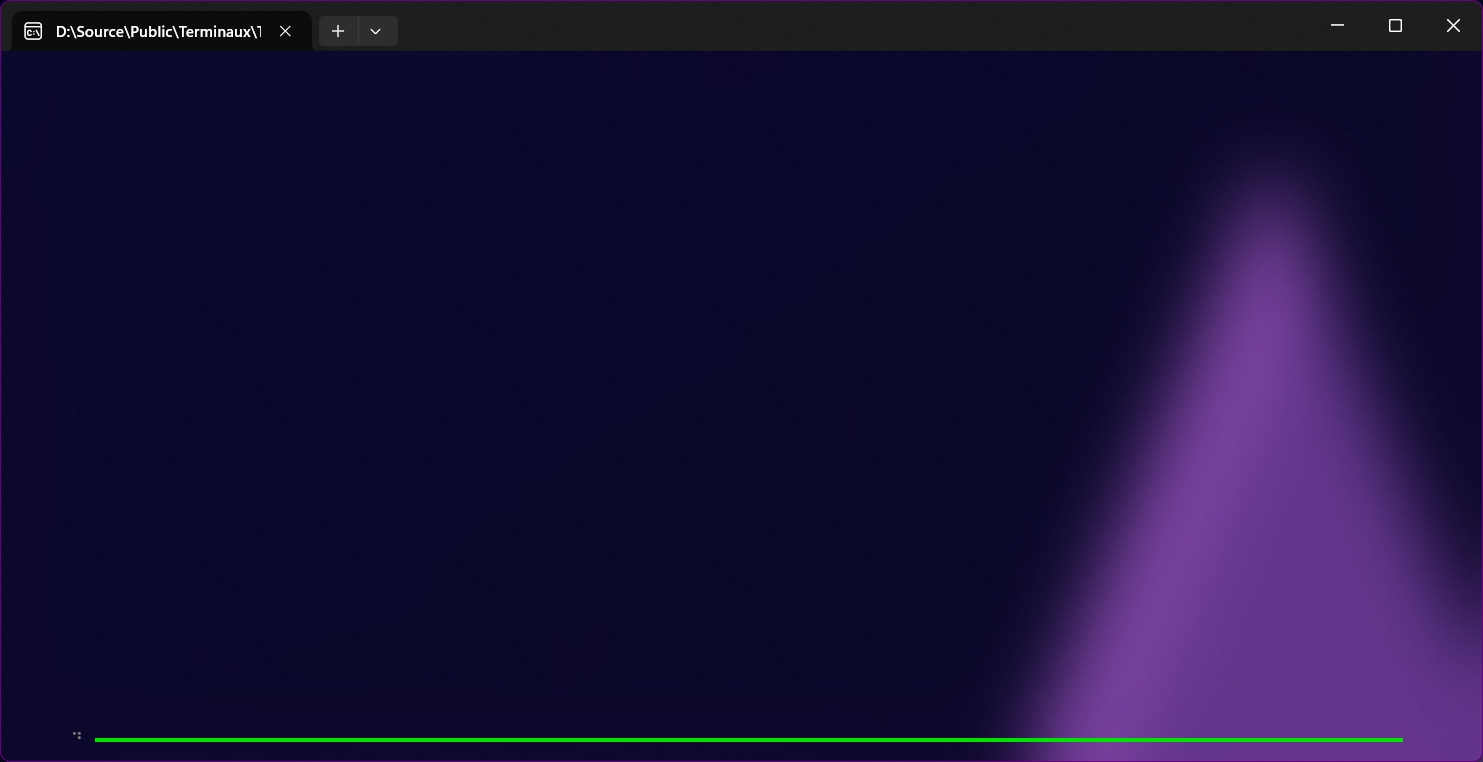1483x762 pixels.
Task: Click the left end of the green bar
Action: click(99, 740)
